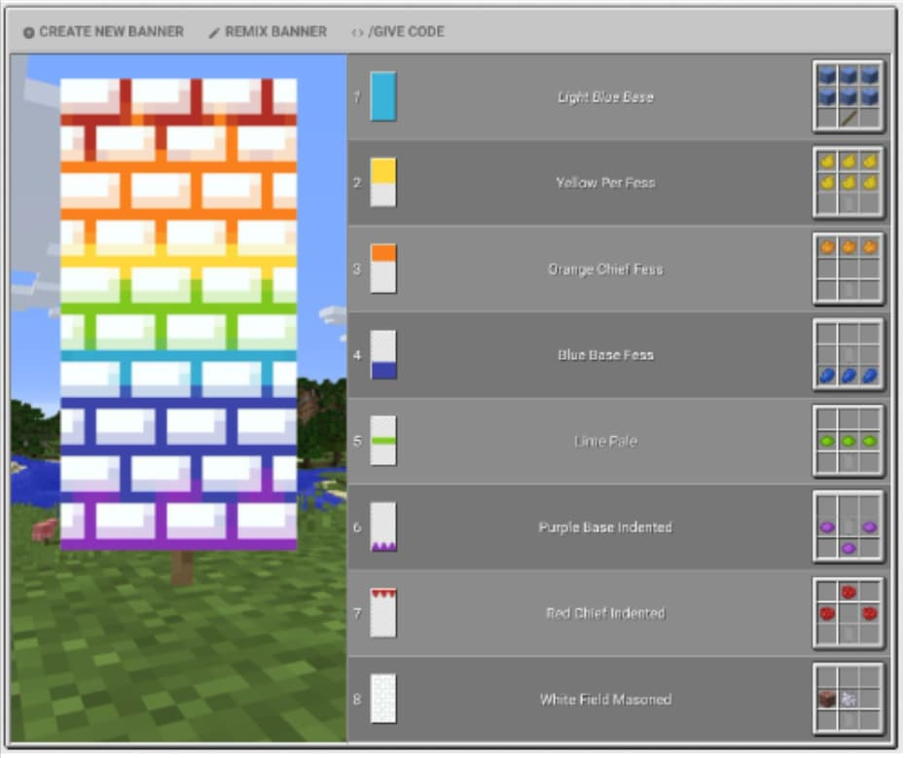Click the pencil icon beside Remix Banner
This screenshot has height=758, width=904.
coord(214,33)
